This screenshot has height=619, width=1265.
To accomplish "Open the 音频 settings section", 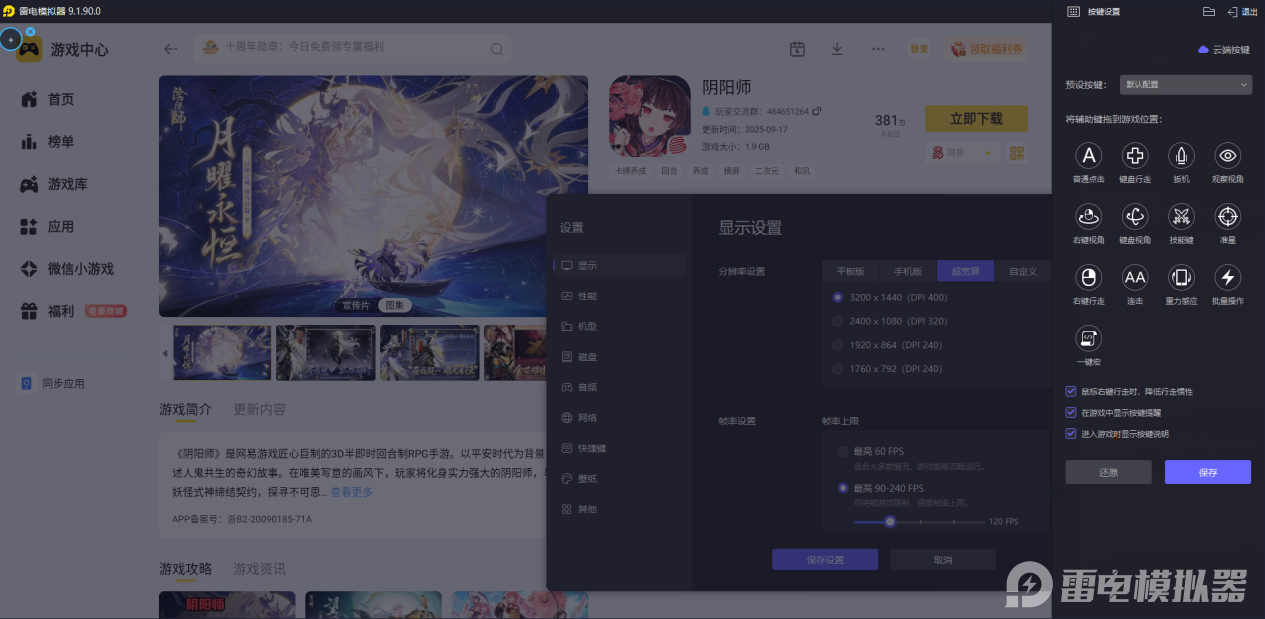I will (x=620, y=387).
